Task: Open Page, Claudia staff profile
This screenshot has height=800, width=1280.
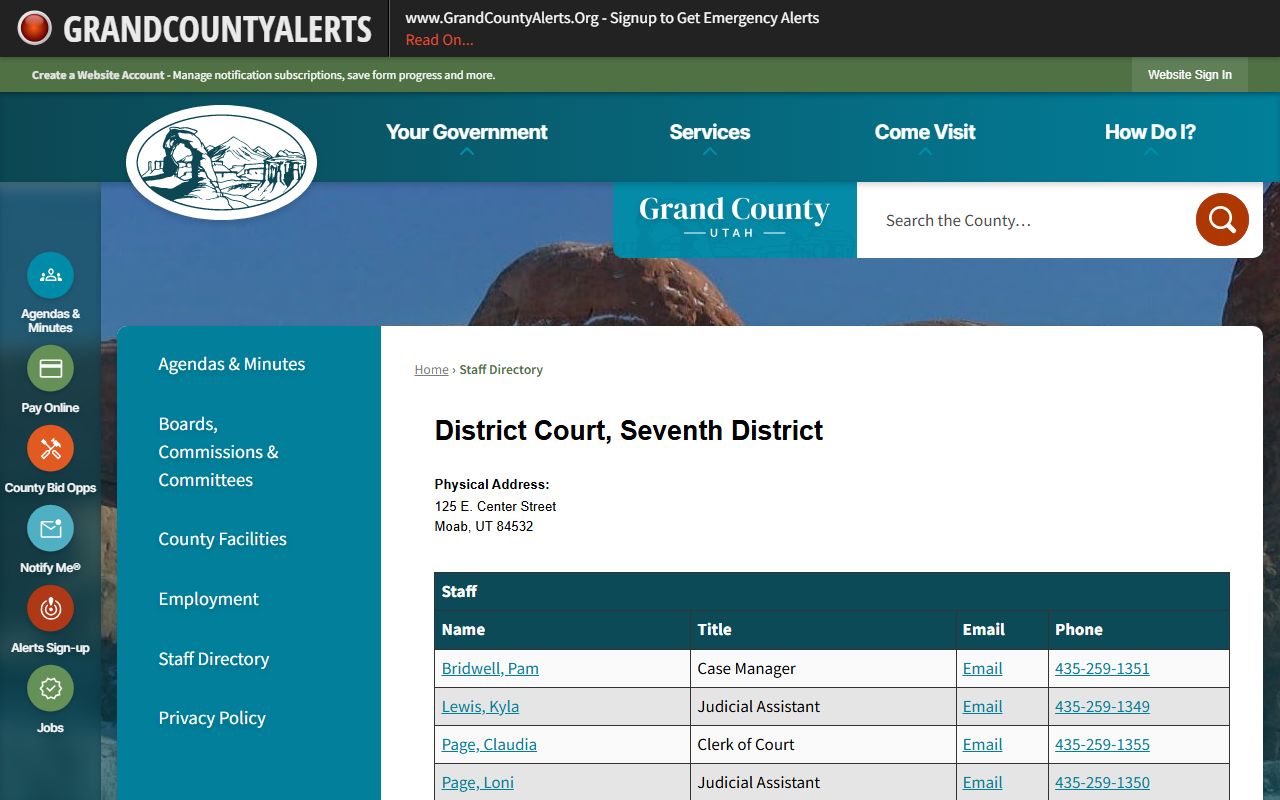Action: pyautogui.click(x=489, y=745)
